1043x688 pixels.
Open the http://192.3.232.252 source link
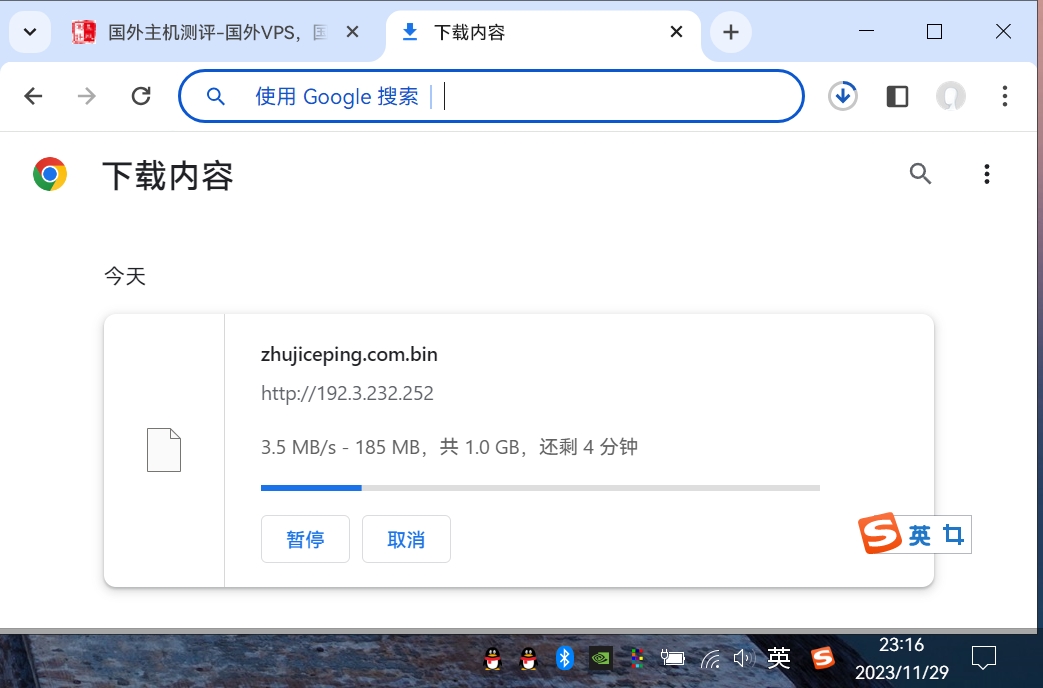(x=347, y=393)
